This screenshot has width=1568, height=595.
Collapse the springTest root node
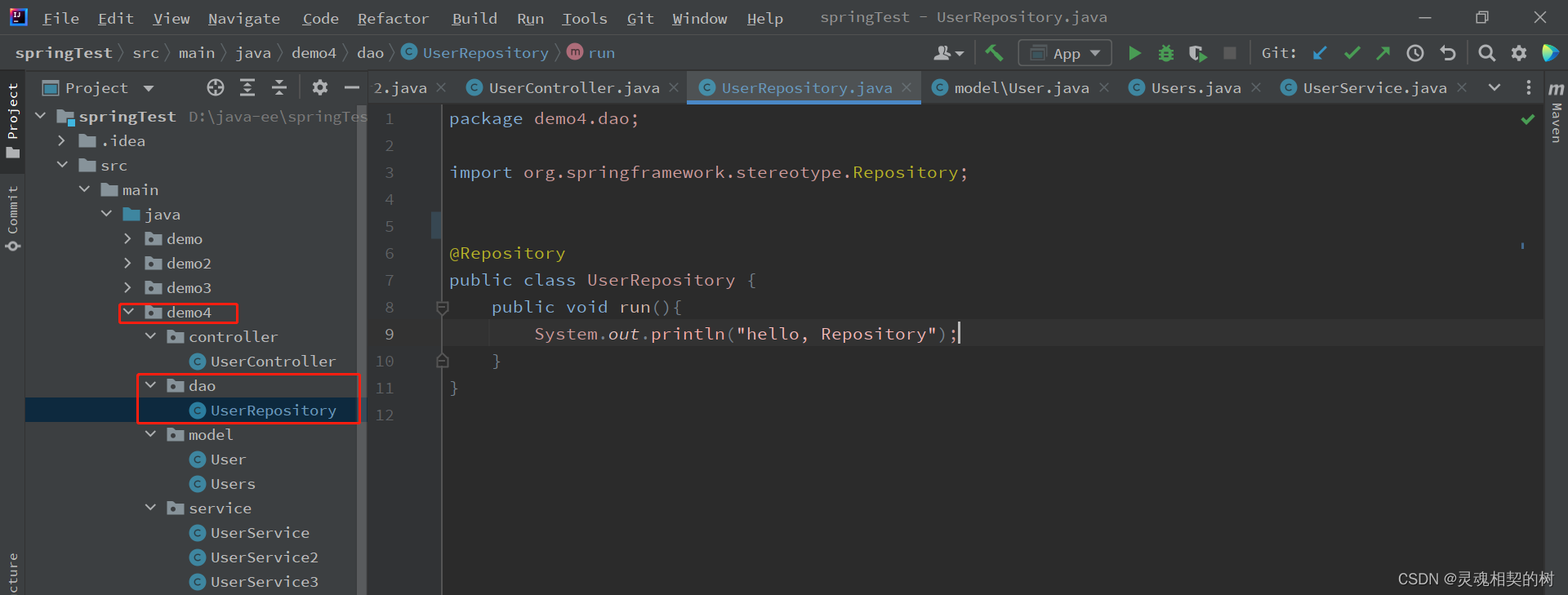coord(41,117)
